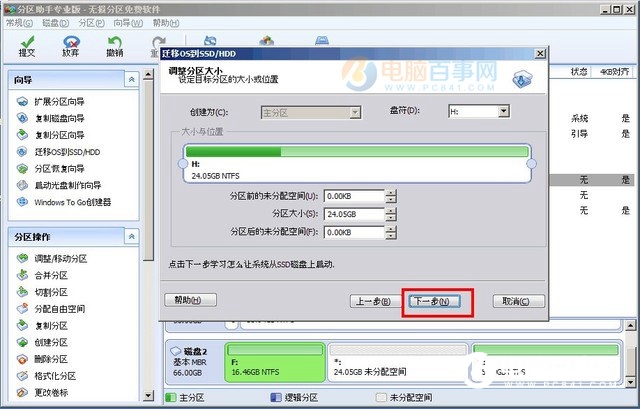Open the 磁盘(D) menu

pos(56,23)
